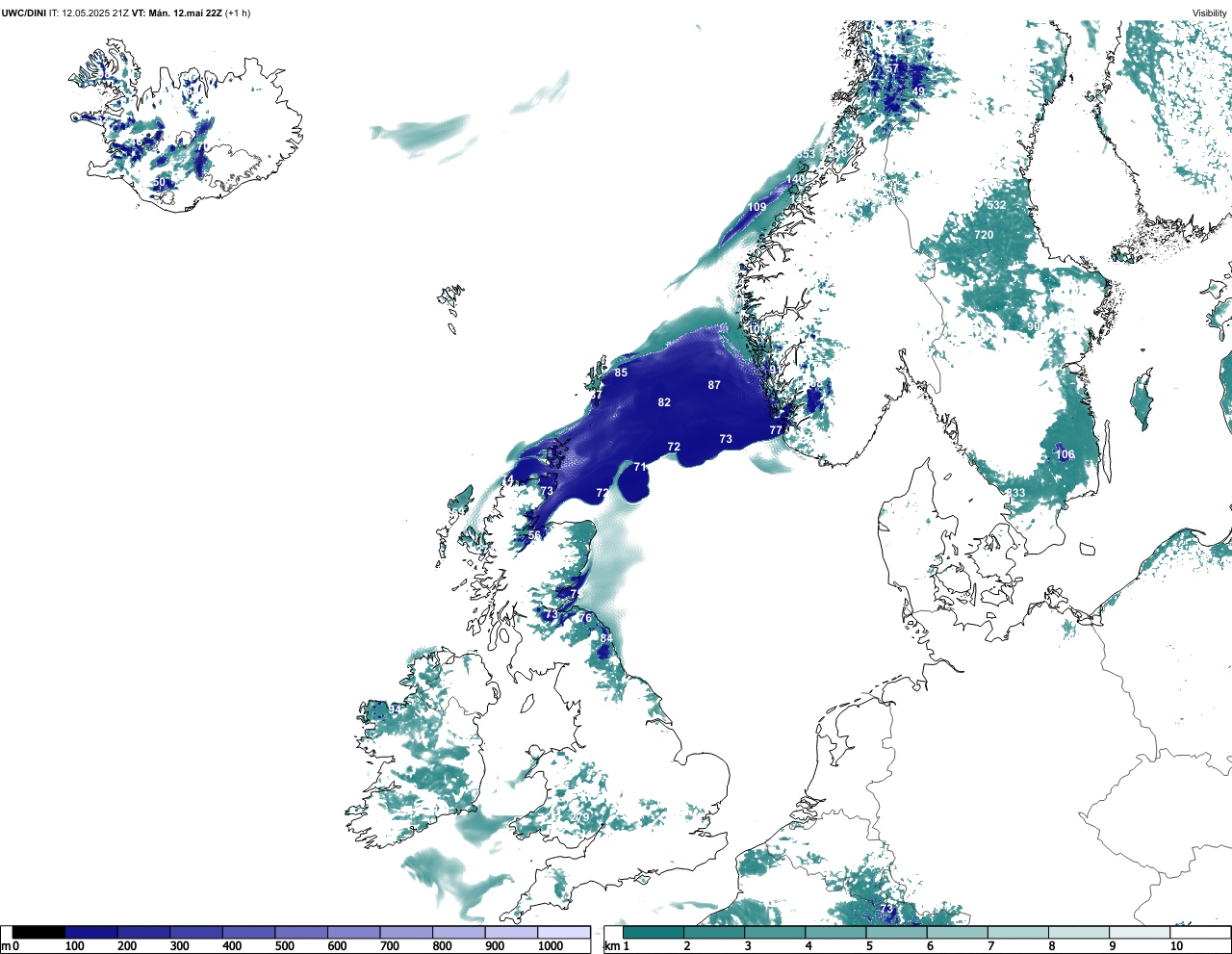1232x954 pixels.
Task: Click the visibility value '77' near Norway's coast
Action: (x=776, y=430)
